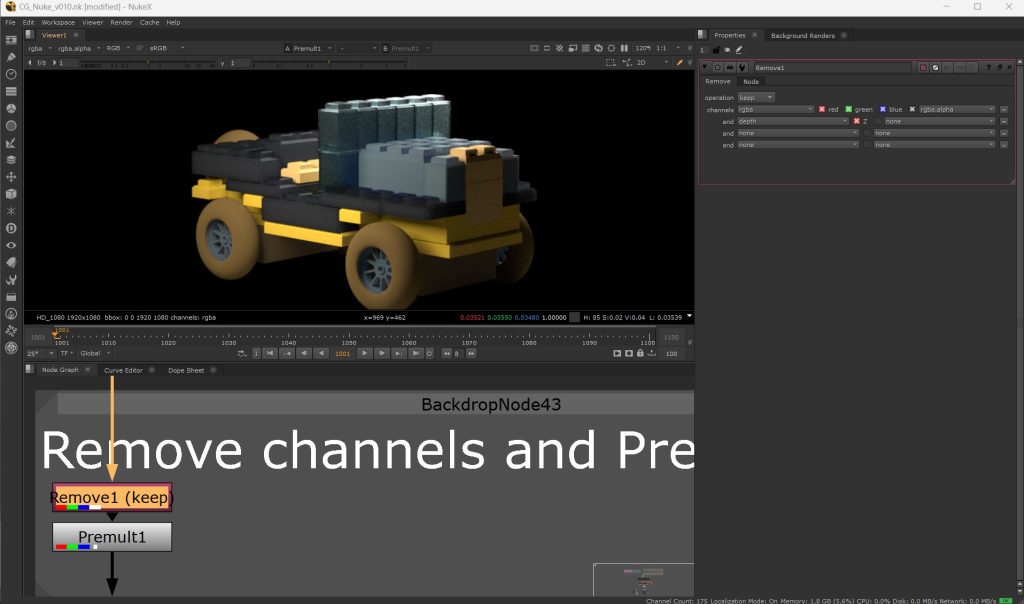Click the Remove1 wrench icon in Properties

click(x=742, y=67)
